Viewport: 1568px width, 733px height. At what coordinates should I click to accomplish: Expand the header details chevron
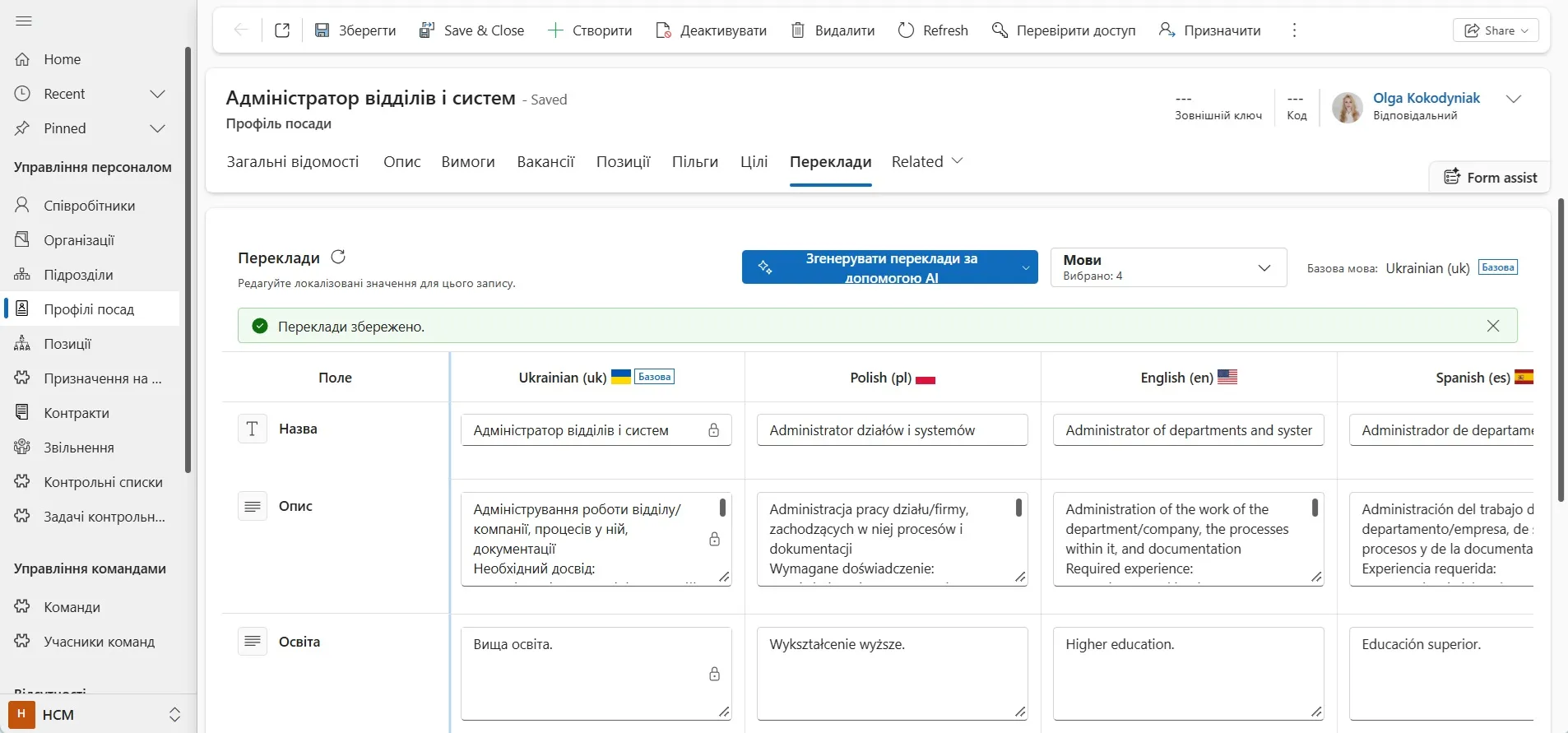pyautogui.click(x=1514, y=99)
